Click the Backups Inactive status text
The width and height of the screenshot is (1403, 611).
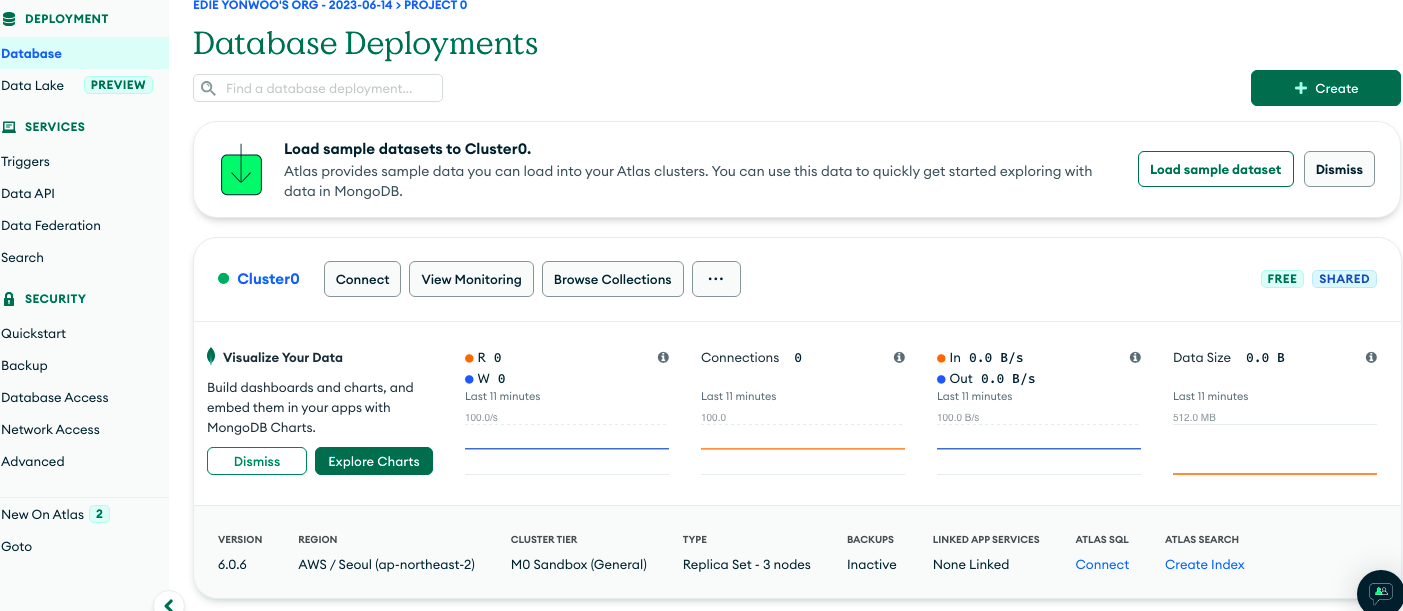872,564
